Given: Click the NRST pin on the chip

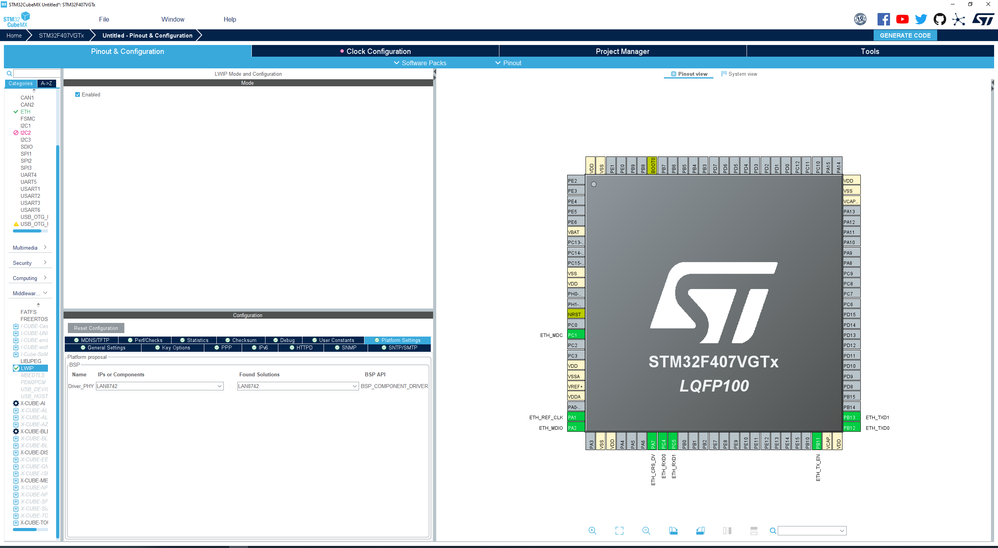Looking at the screenshot, I should [576, 314].
